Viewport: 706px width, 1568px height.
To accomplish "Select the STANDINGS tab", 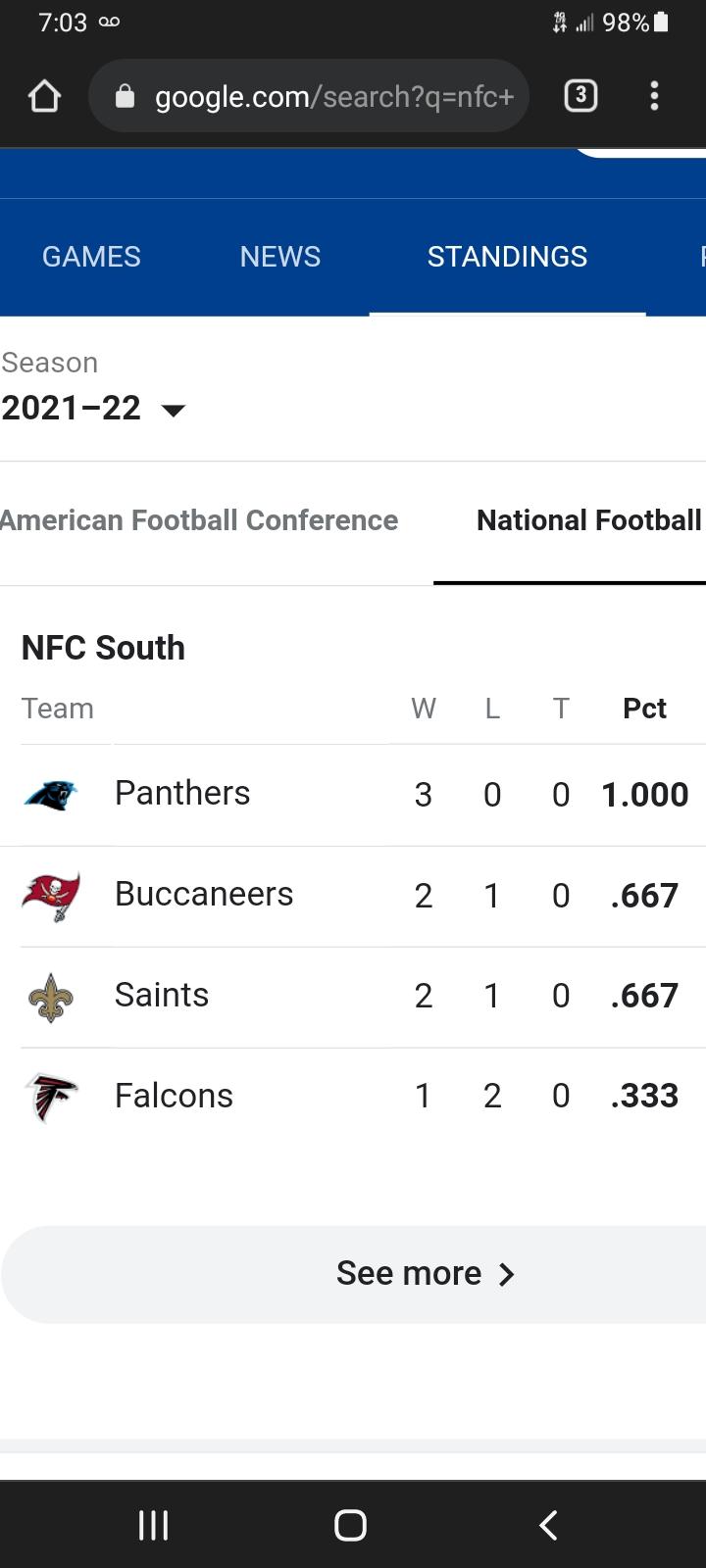I will click(507, 257).
